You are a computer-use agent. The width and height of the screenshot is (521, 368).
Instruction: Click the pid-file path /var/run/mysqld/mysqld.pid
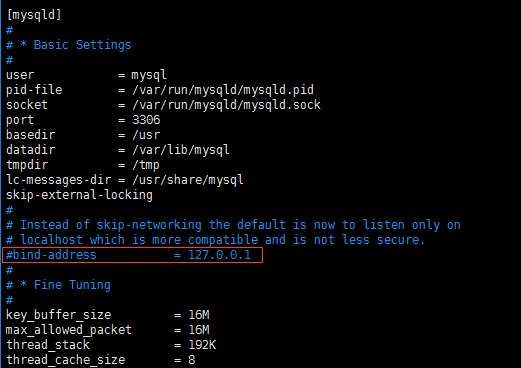223,90
